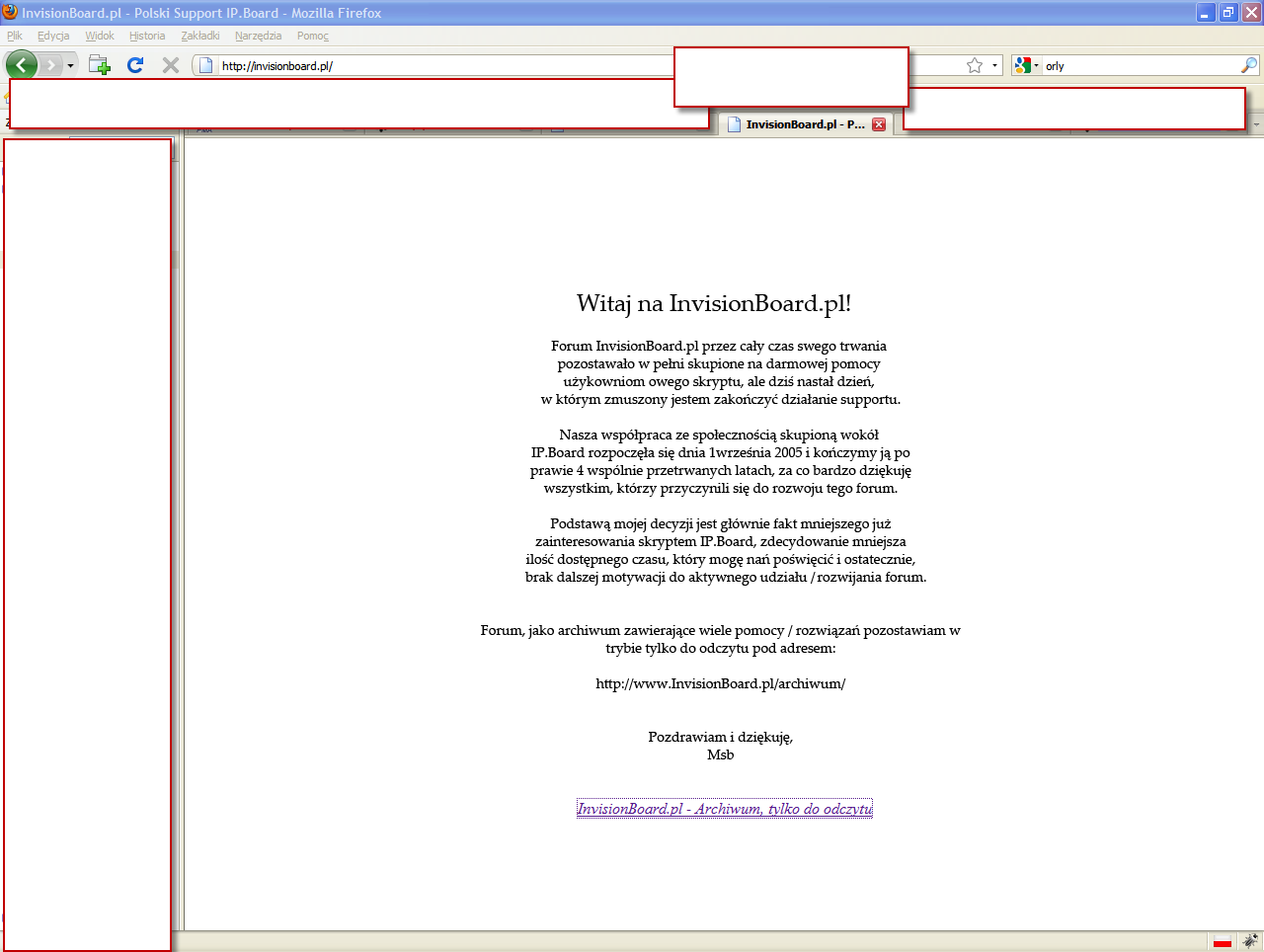Open the Plik menu

point(15,36)
